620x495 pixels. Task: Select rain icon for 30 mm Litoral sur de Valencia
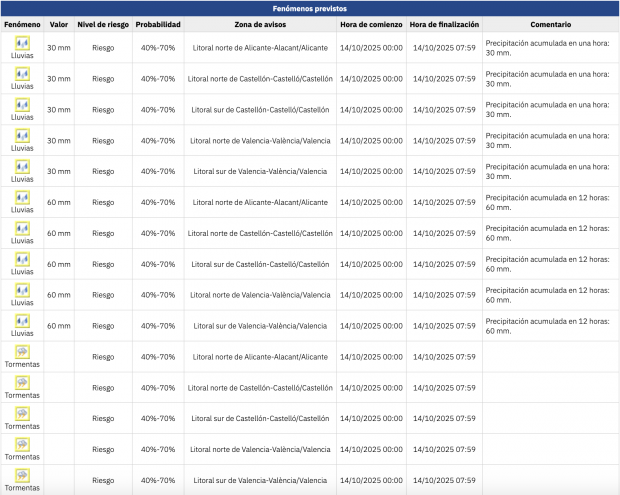pos(22,167)
